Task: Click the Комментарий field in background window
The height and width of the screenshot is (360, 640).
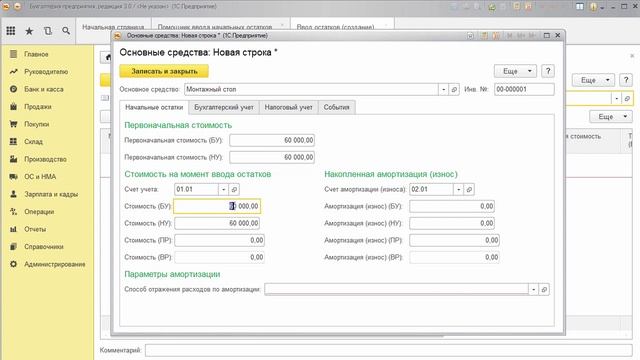Action: [x=389, y=350]
